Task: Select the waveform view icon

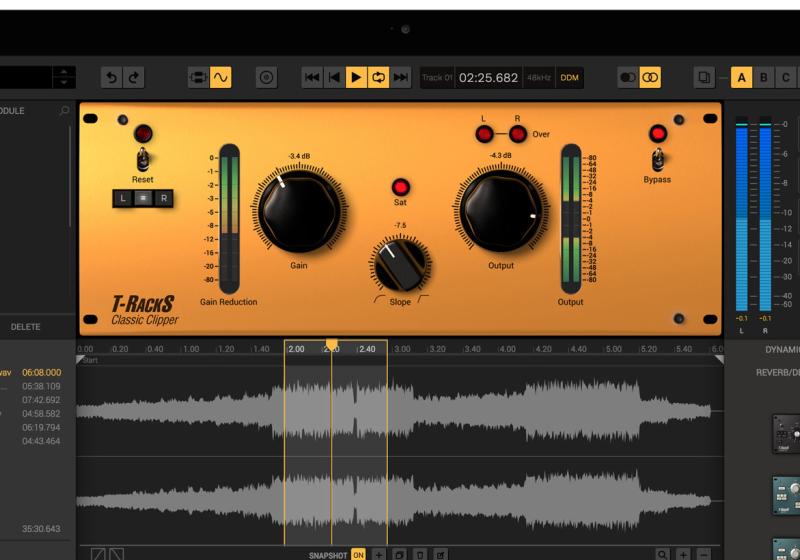Action: coord(220,77)
